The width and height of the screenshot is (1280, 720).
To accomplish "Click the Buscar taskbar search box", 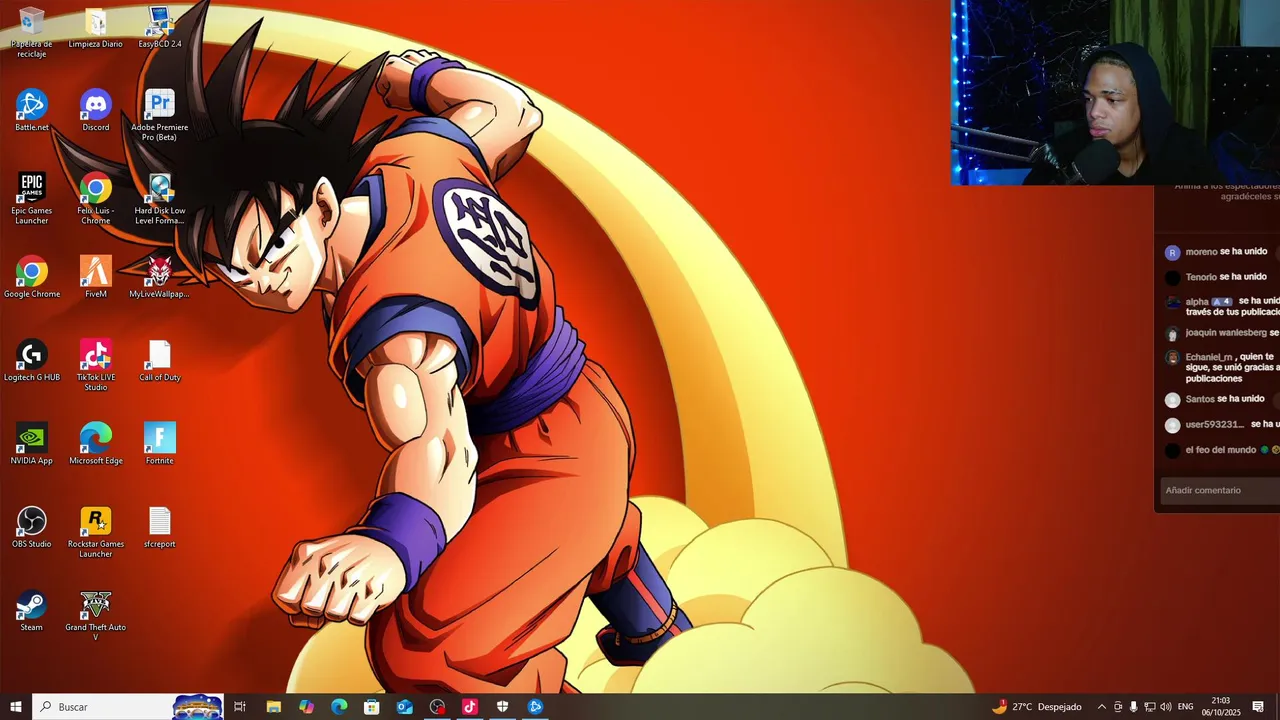I will tap(128, 707).
